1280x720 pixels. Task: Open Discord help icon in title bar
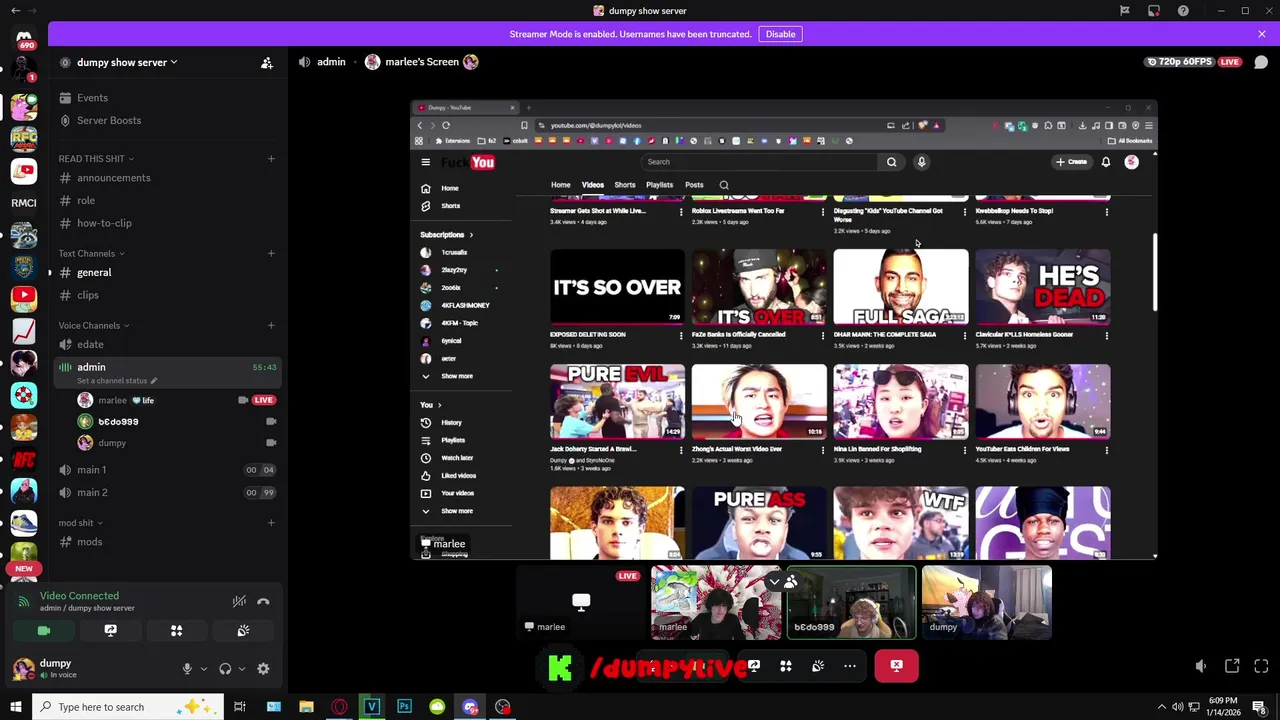tap(1183, 11)
